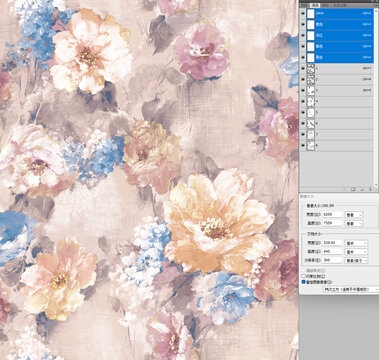379x360 pixels.
Task: Hide the CMYK composite channel eye
Action: pos(303,14)
